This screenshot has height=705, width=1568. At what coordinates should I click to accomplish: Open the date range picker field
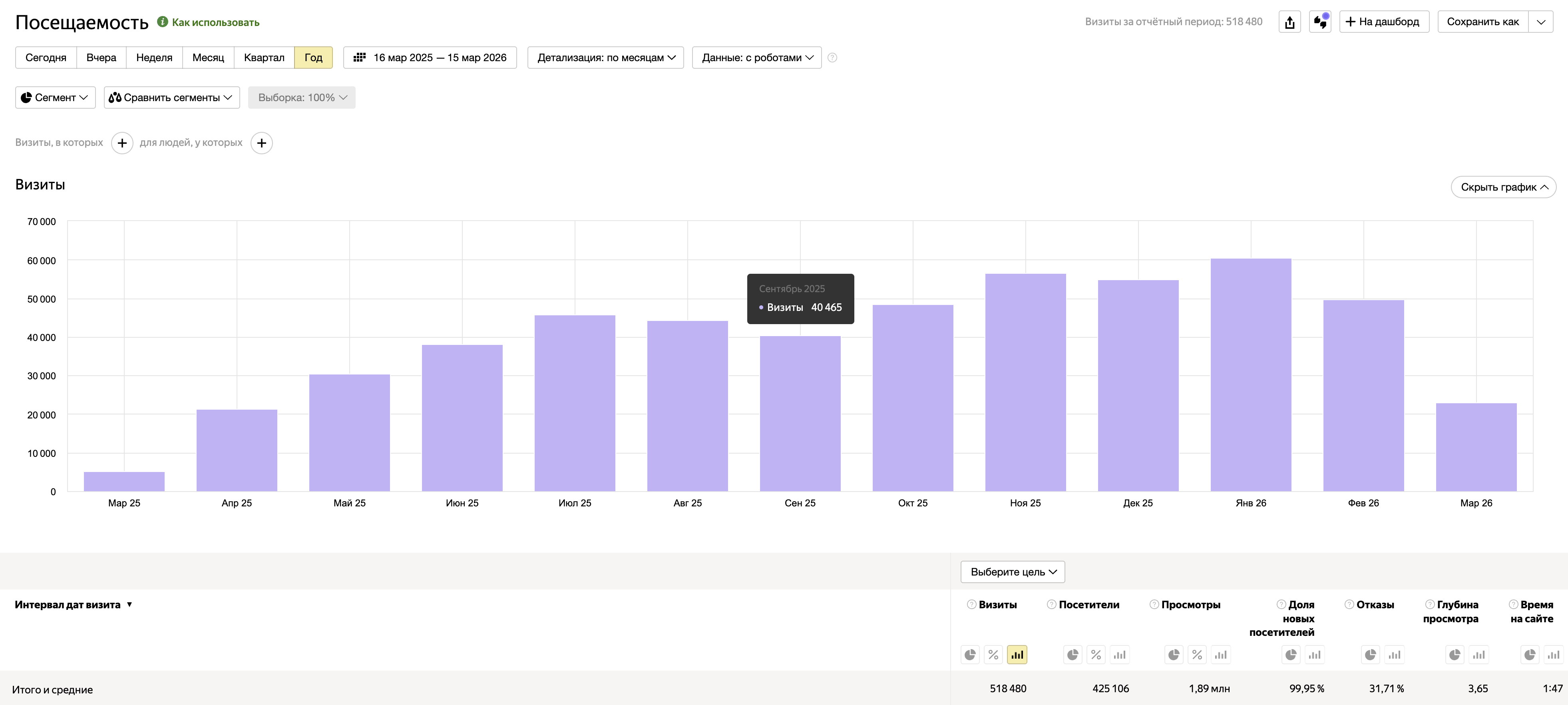[x=430, y=58]
